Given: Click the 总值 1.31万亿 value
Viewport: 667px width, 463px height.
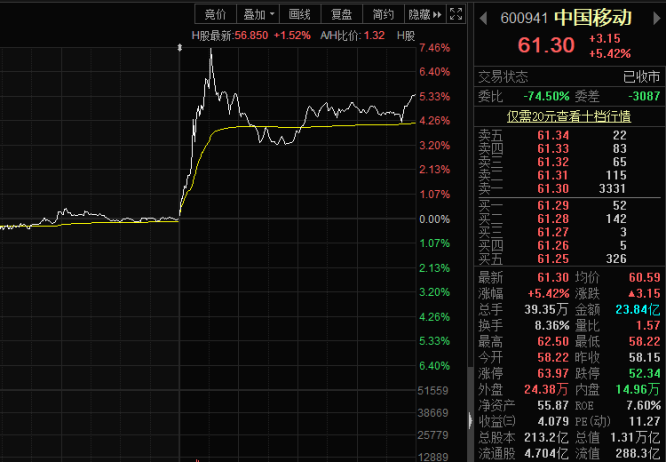Looking at the screenshot, I should tap(635, 437).
